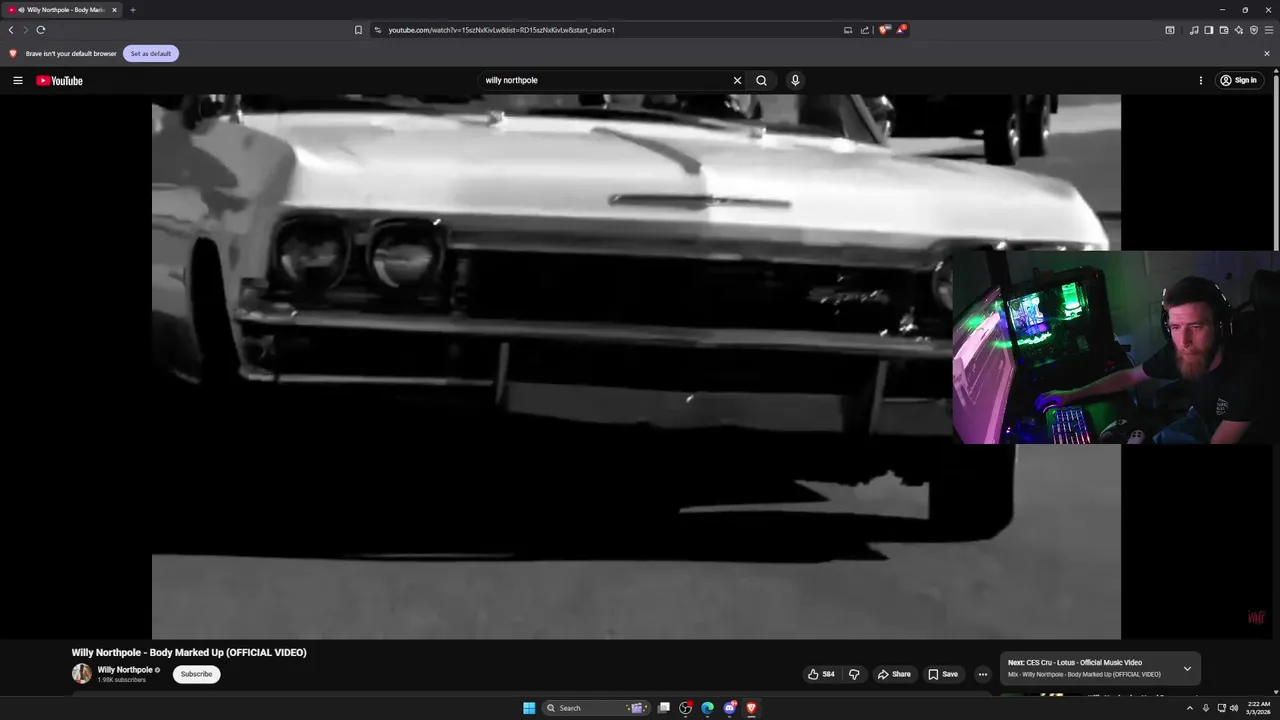Image resolution: width=1280 pixels, height=720 pixels.
Task: Share the Body Marked Up video
Action: pos(894,674)
